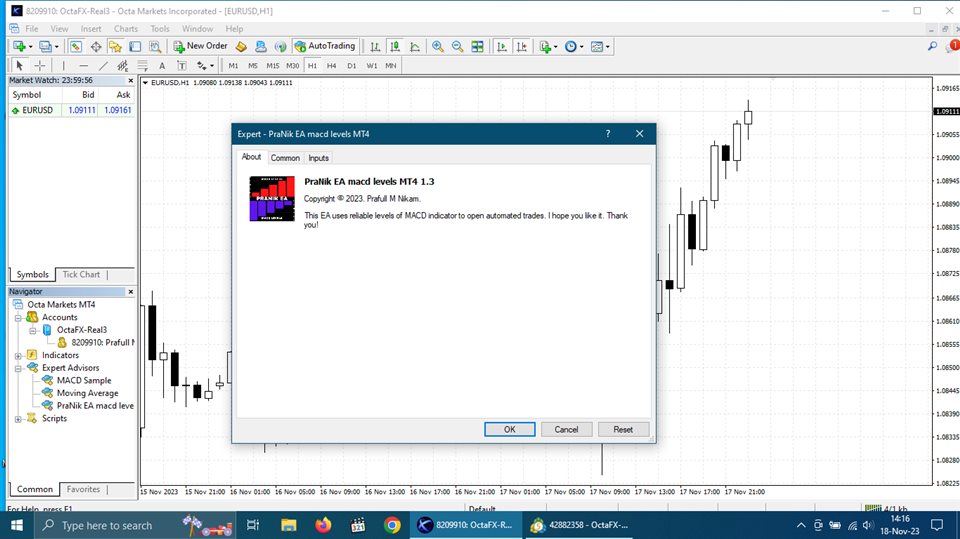The image size is (960, 539).
Task: Click the Reset button
Action: pos(623,429)
